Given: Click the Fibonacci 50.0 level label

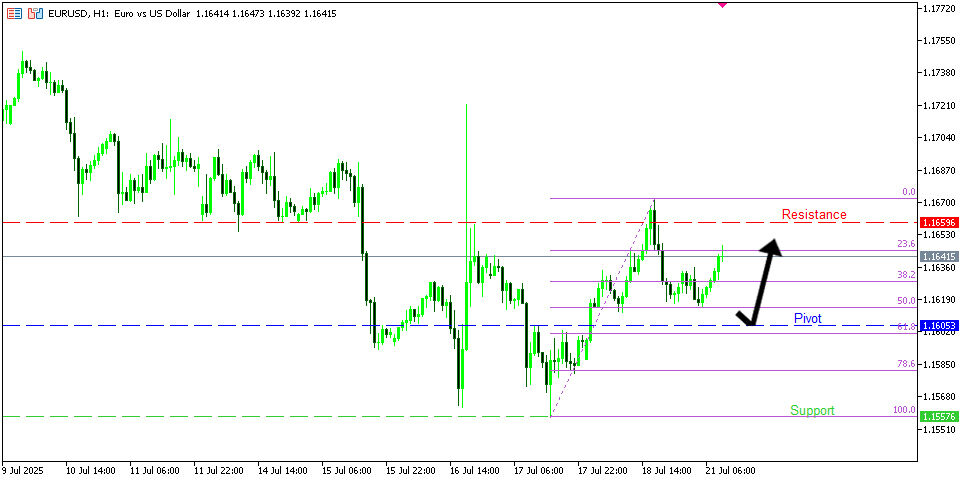Looking at the screenshot, I should (906, 301).
